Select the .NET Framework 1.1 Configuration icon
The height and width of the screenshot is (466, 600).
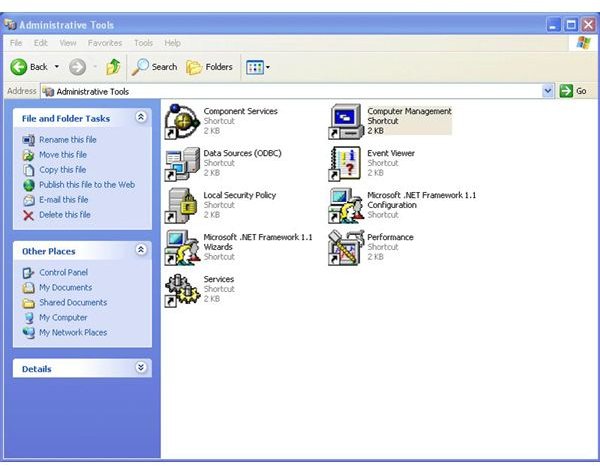coord(346,206)
